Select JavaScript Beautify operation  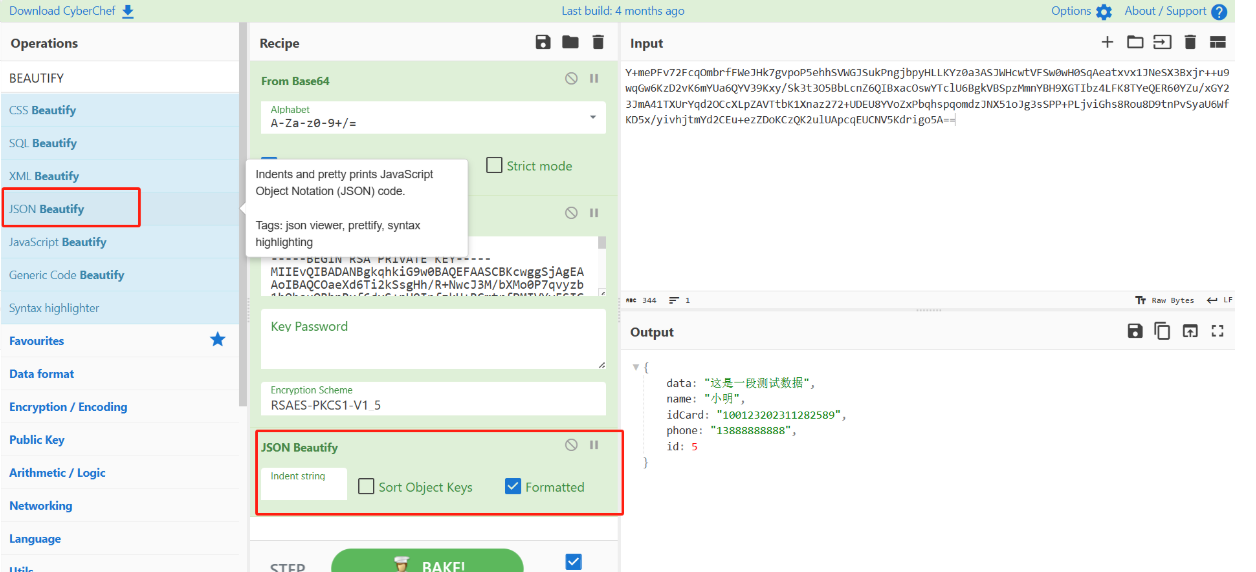[120, 242]
